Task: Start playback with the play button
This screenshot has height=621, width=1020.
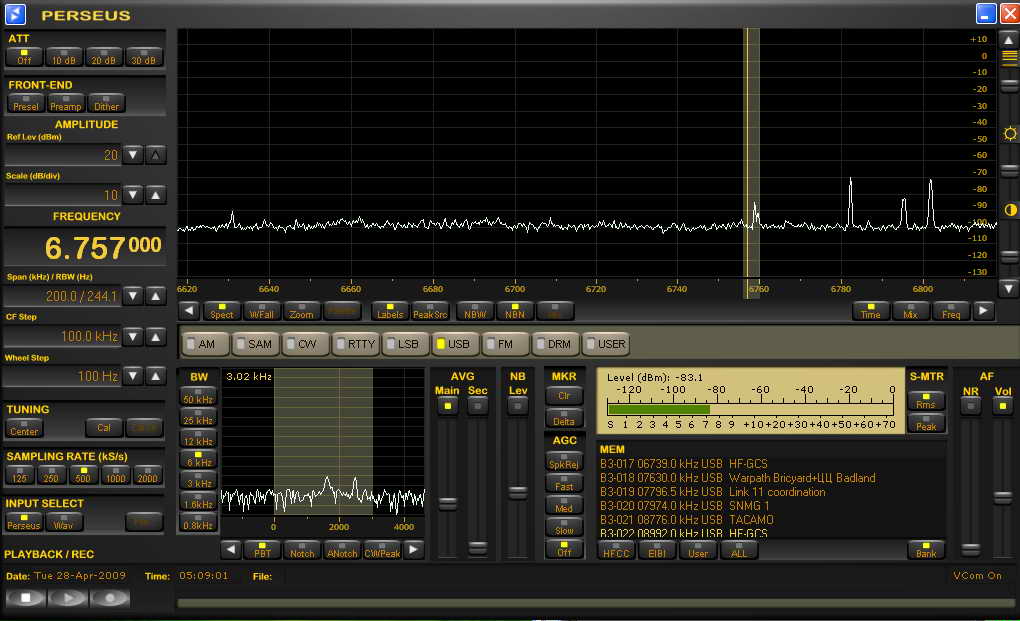Action: click(x=68, y=598)
